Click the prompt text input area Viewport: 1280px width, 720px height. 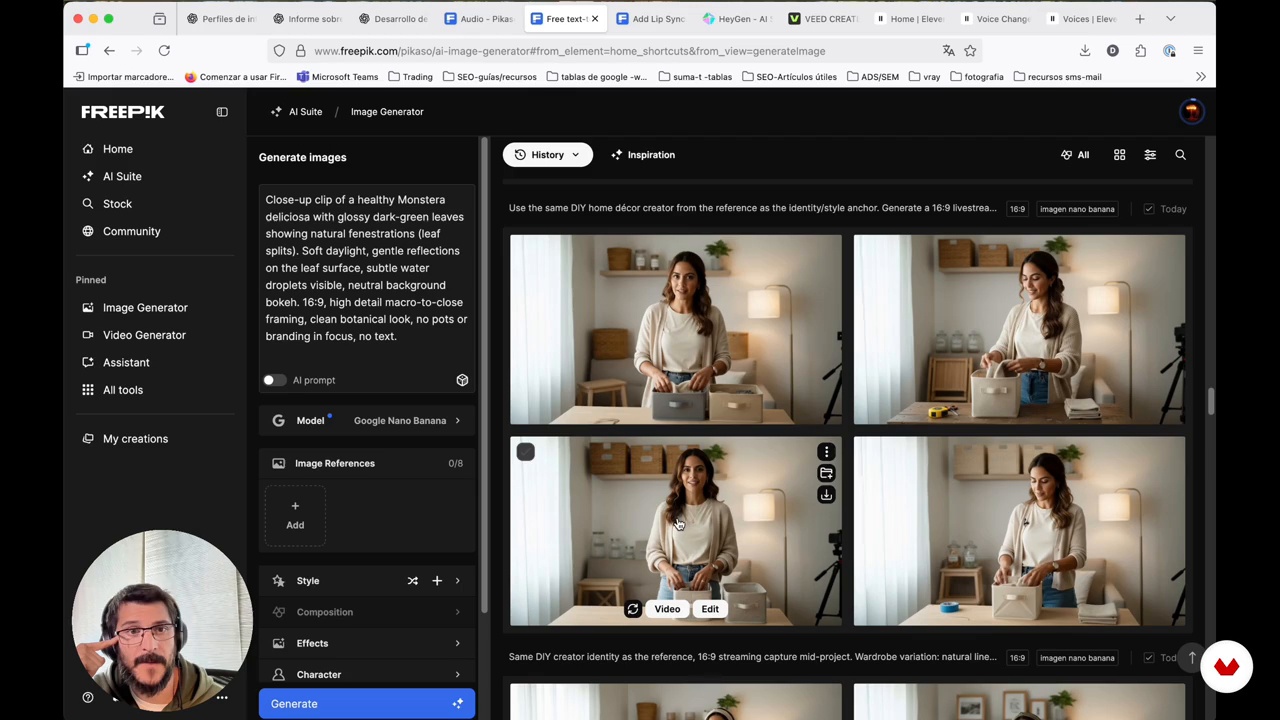coord(366,268)
